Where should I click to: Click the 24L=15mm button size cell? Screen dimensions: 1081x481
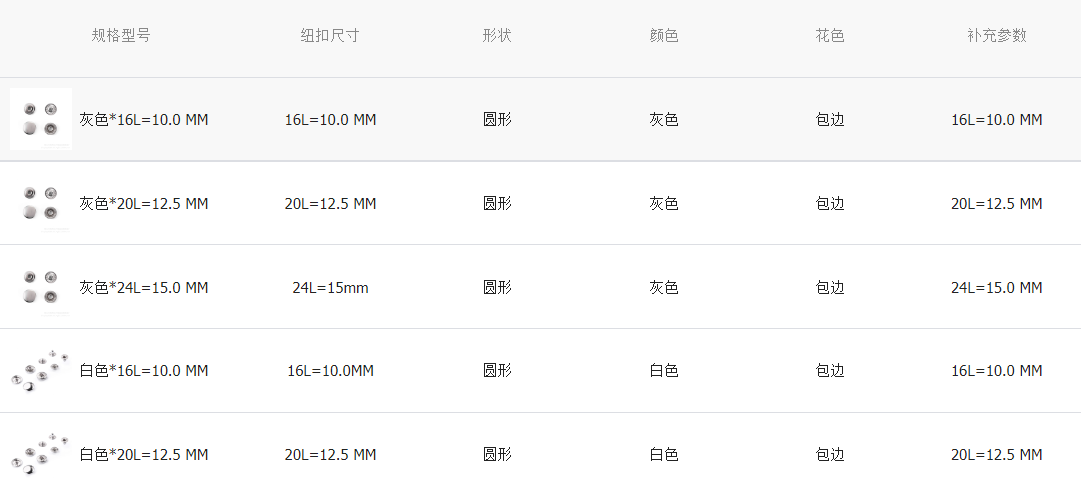point(330,288)
